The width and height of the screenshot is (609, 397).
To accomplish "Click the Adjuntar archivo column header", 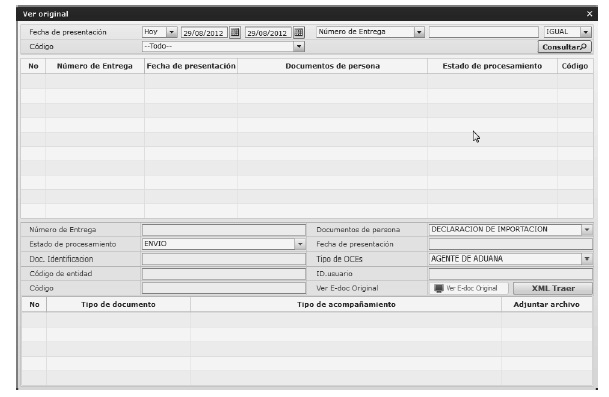I will pyautogui.click(x=546, y=305).
